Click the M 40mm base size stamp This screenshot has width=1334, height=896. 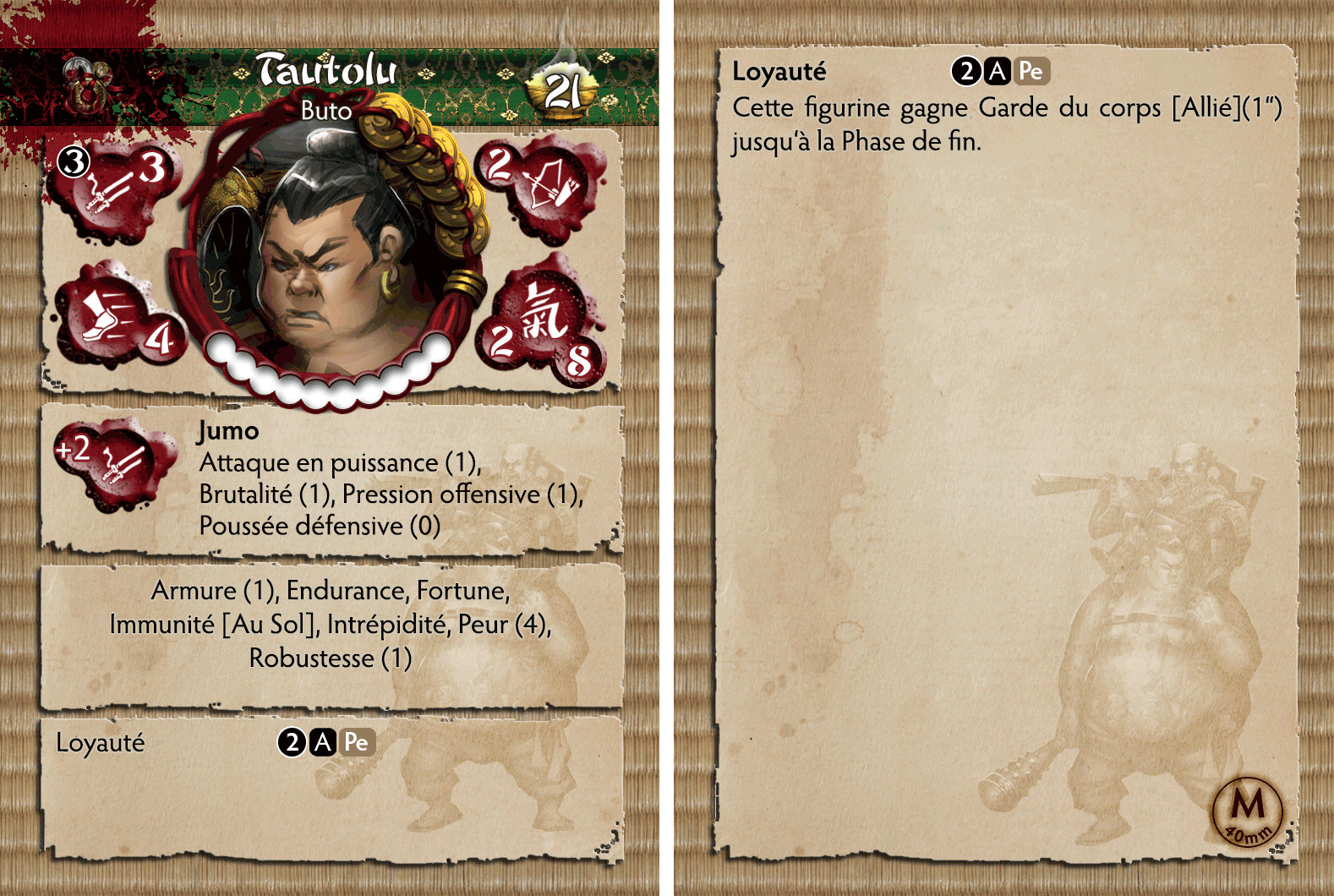[x=1248, y=811]
